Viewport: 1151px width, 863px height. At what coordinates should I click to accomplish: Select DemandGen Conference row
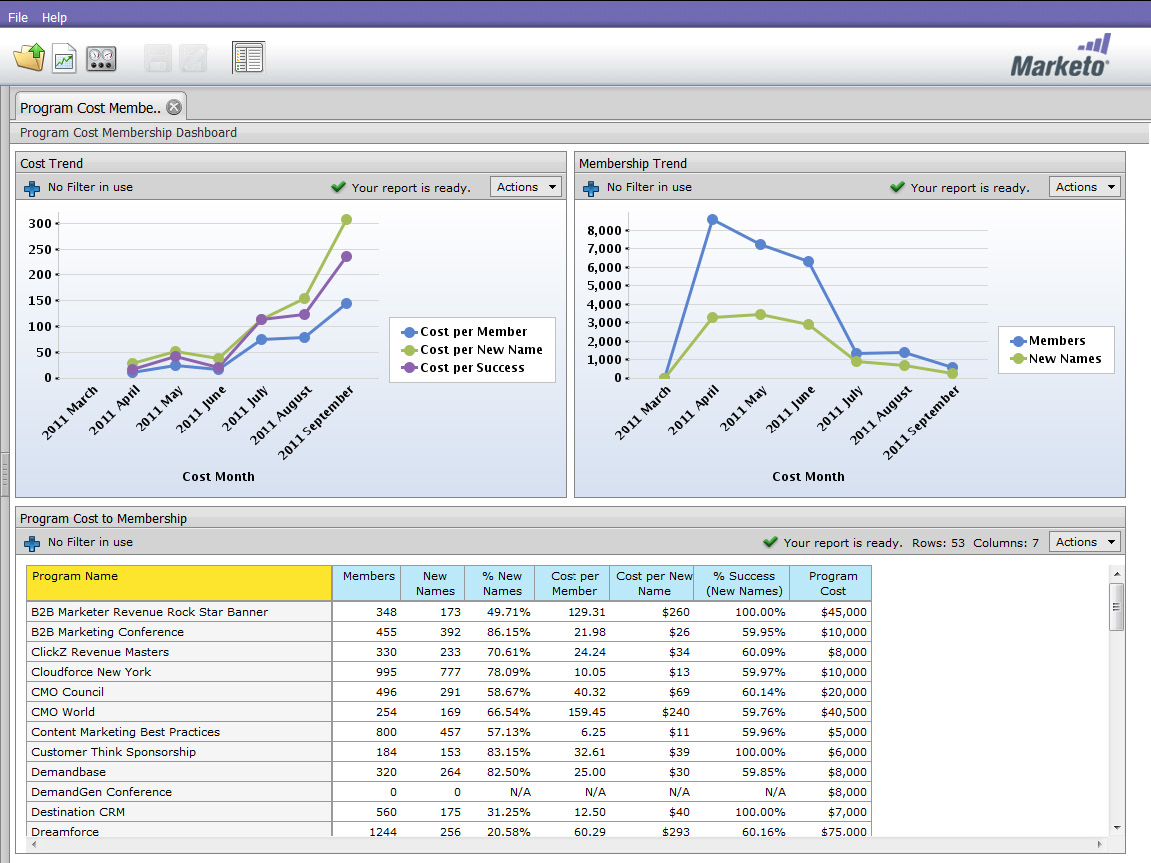click(x=449, y=792)
